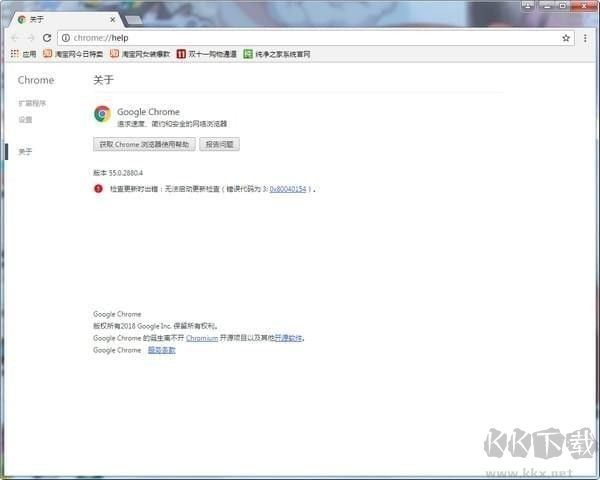This screenshot has height=480, width=600.
Task: Click the Google Chrome logo icon
Action: 103,114
